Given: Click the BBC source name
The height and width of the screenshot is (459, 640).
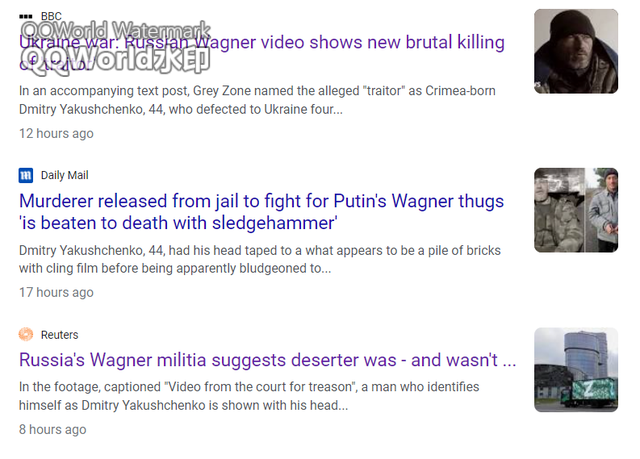Looking at the screenshot, I should (x=51, y=16).
